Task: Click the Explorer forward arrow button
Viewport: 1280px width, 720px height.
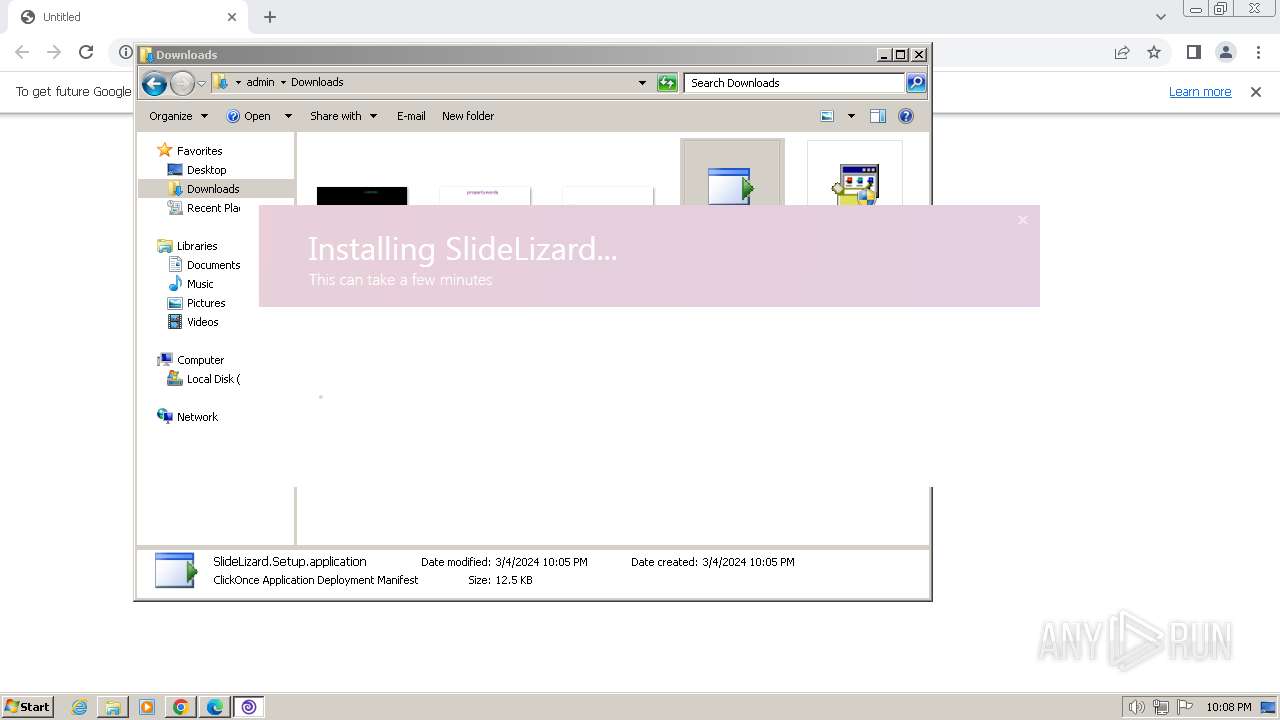Action: (182, 84)
